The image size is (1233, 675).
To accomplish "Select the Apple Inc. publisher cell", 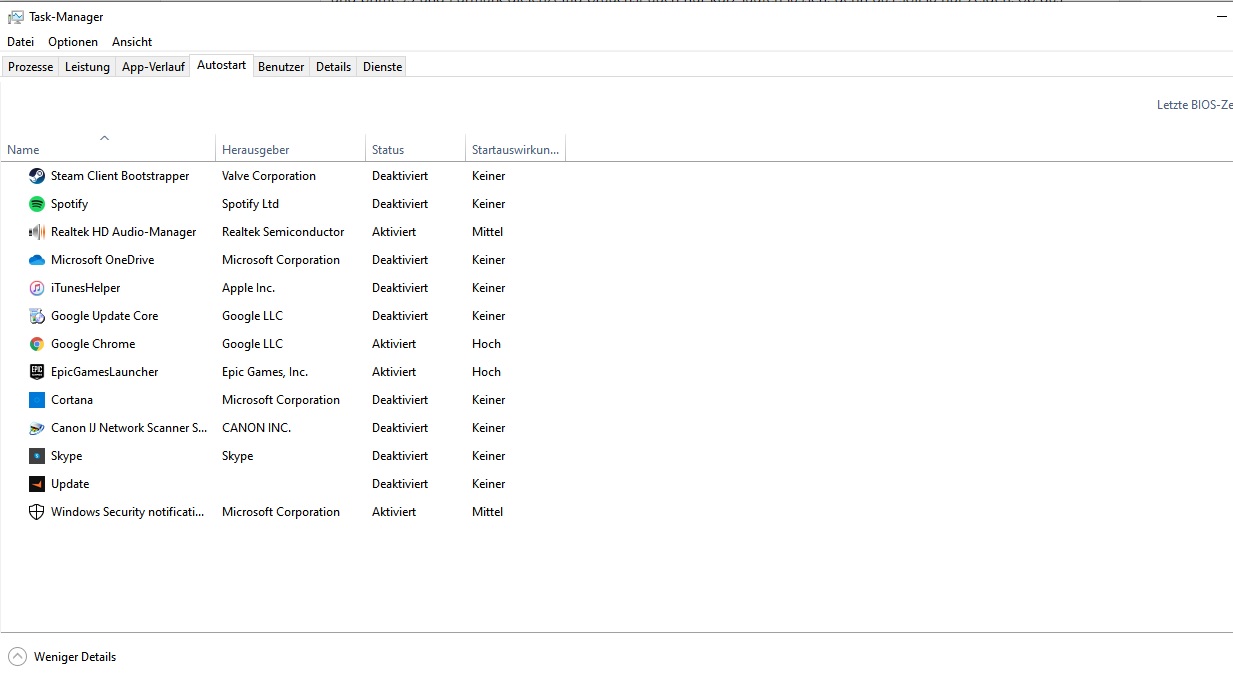I will coord(248,288).
